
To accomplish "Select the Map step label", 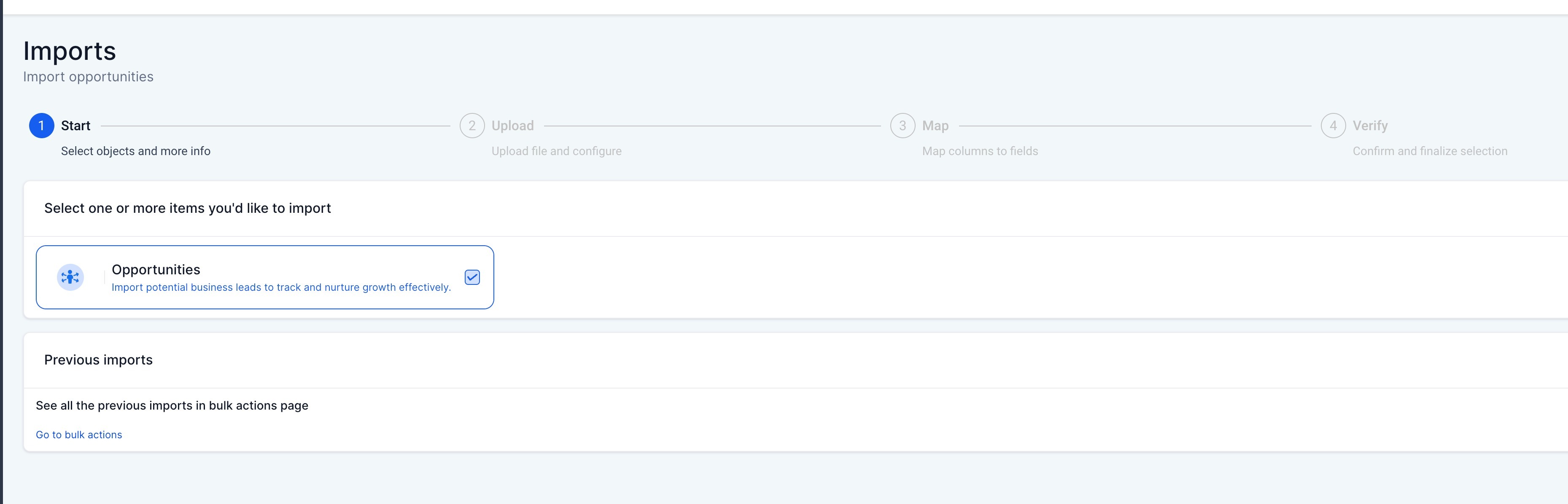I will (935, 126).
